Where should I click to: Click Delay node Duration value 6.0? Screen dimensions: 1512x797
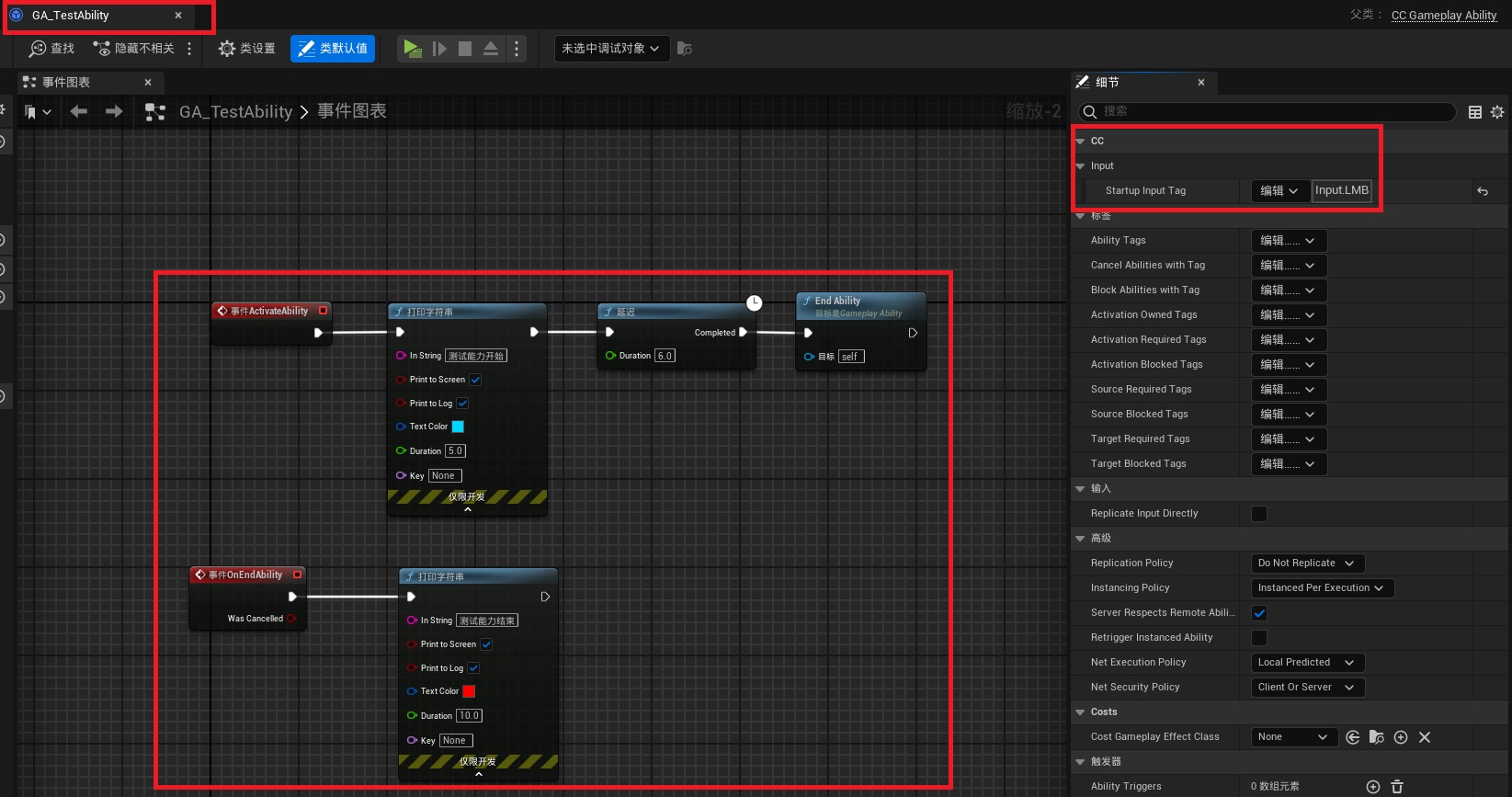point(665,356)
